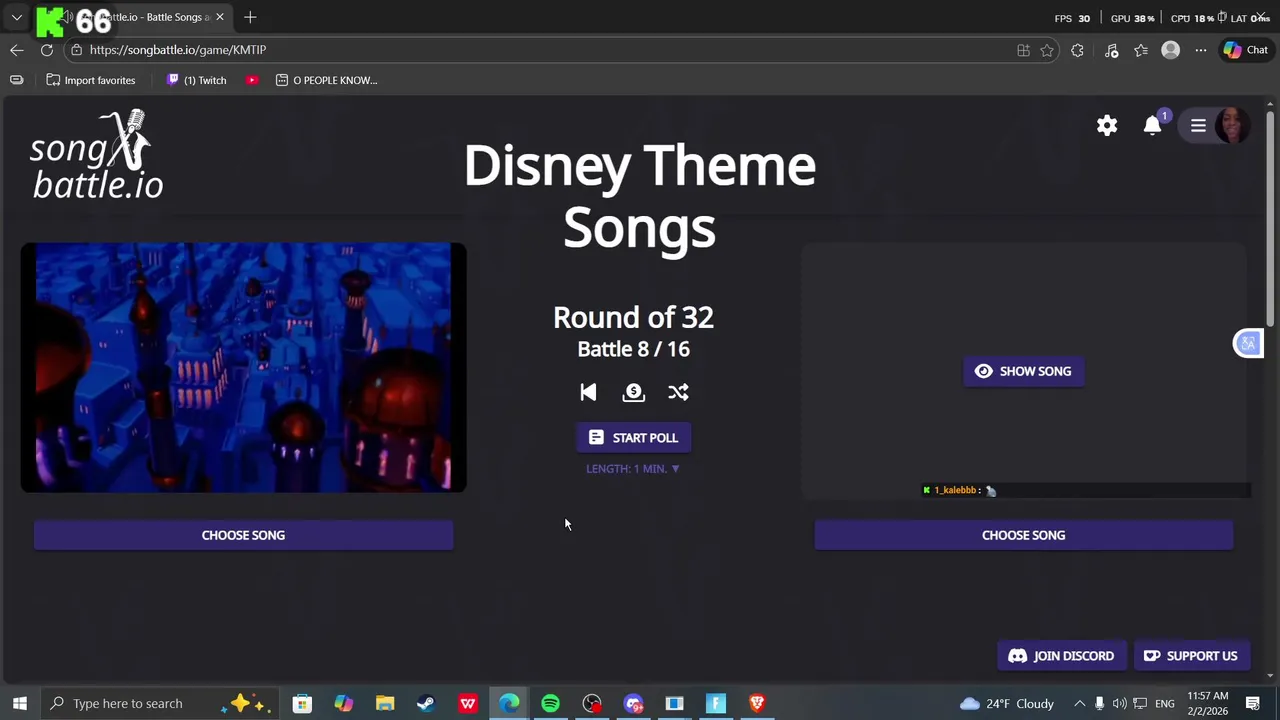
Task: Reveal the hidden right song
Action: pyautogui.click(x=1023, y=371)
